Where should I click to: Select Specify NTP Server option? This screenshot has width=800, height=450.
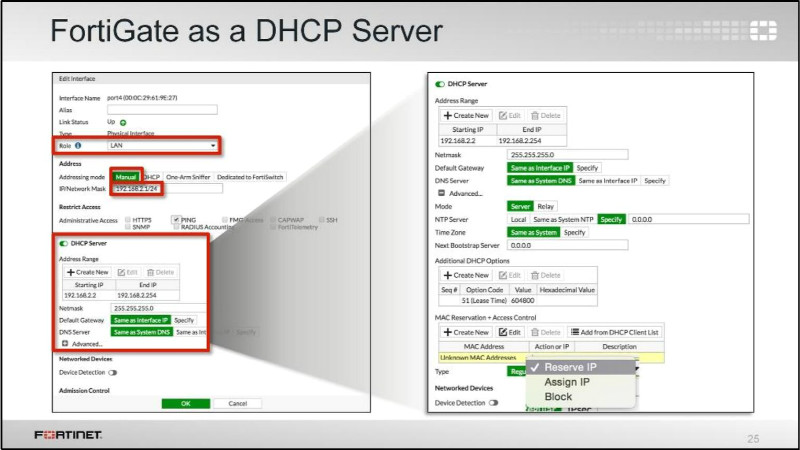coord(611,219)
